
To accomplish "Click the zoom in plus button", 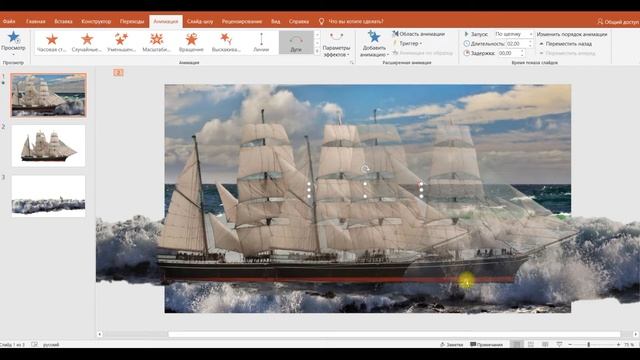I will tap(619, 344).
